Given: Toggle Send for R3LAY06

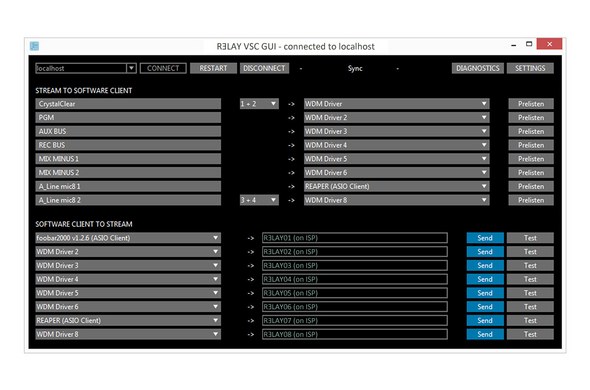Looking at the screenshot, I should [485, 307].
